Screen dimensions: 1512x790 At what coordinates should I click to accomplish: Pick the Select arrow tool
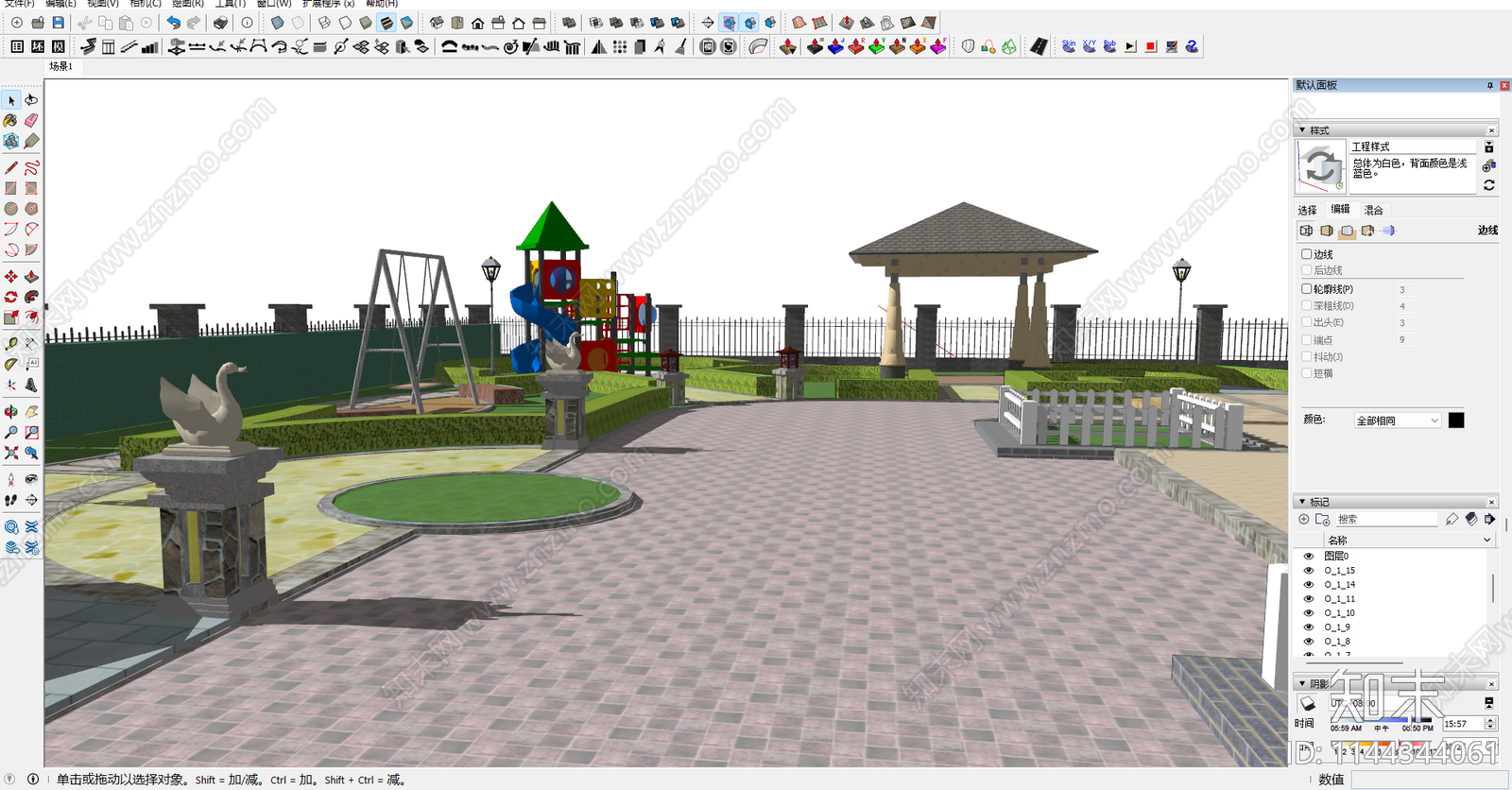tap(11, 100)
